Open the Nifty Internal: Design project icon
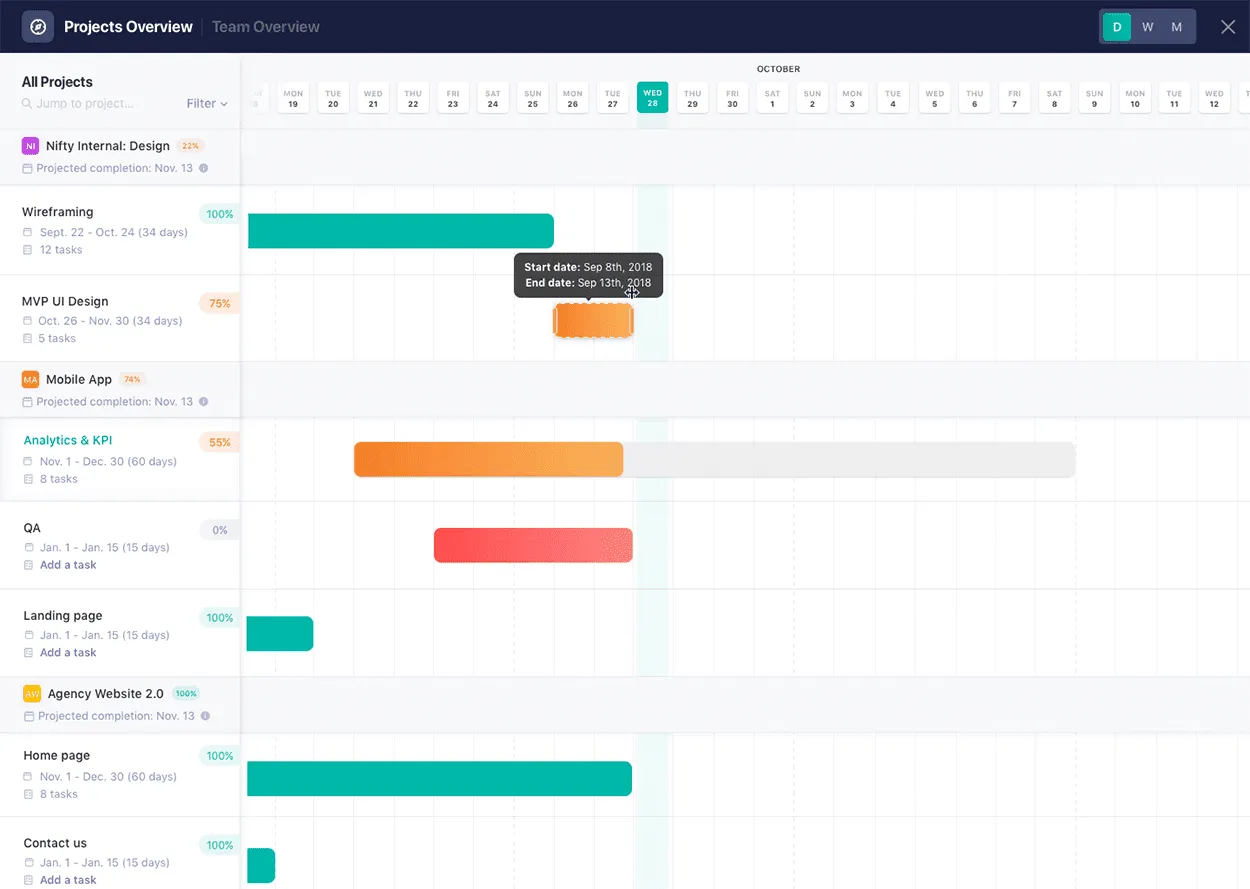The image size is (1250, 889). coord(30,145)
